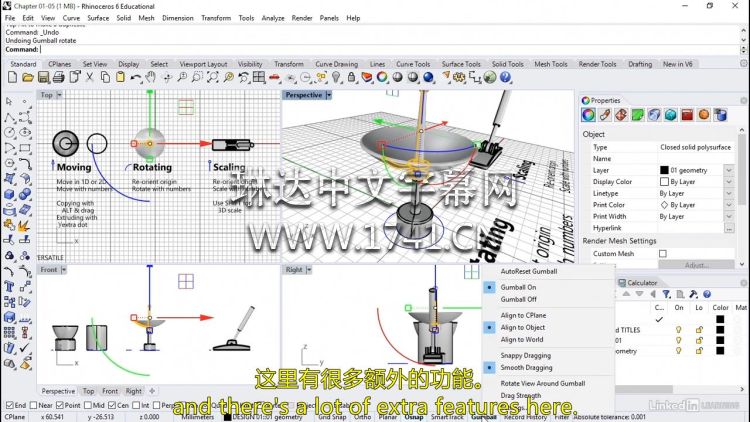Switch to the Solid Tools toolbar tab
Screen dimensions: 750x422
pos(507,64)
